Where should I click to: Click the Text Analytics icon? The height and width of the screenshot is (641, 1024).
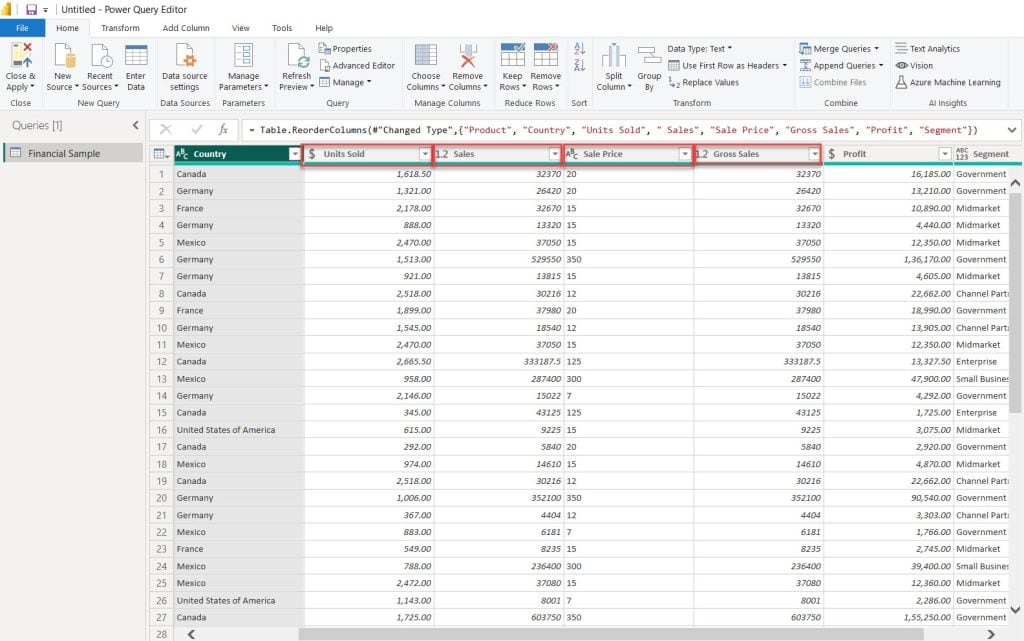(x=901, y=48)
